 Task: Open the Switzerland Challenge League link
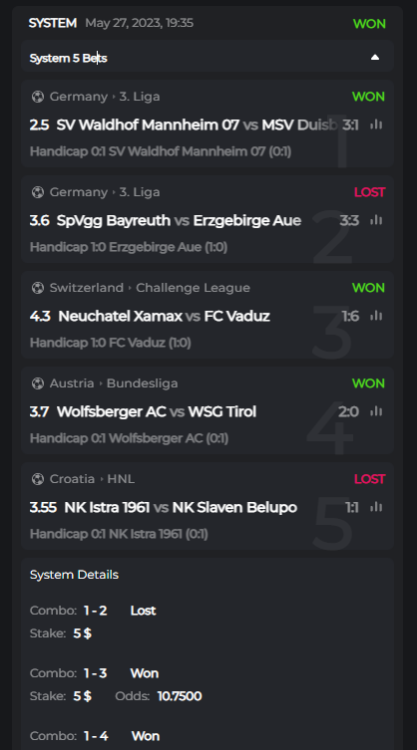[150, 288]
